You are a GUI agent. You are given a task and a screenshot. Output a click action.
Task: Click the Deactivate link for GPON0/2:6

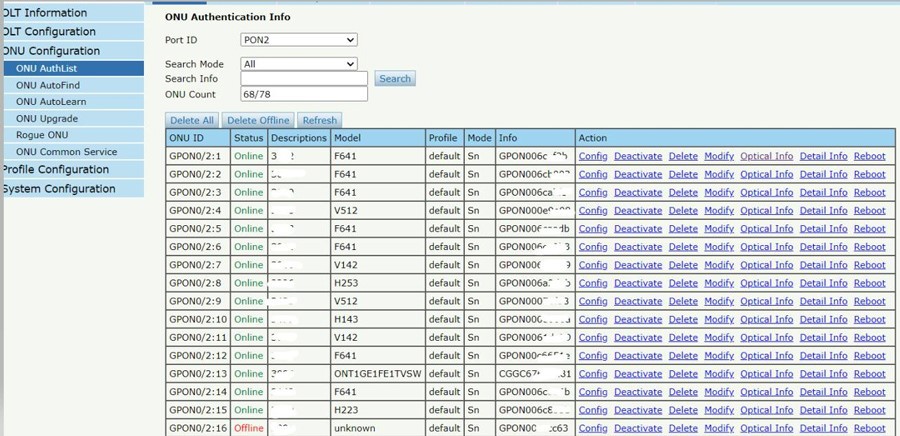638,247
